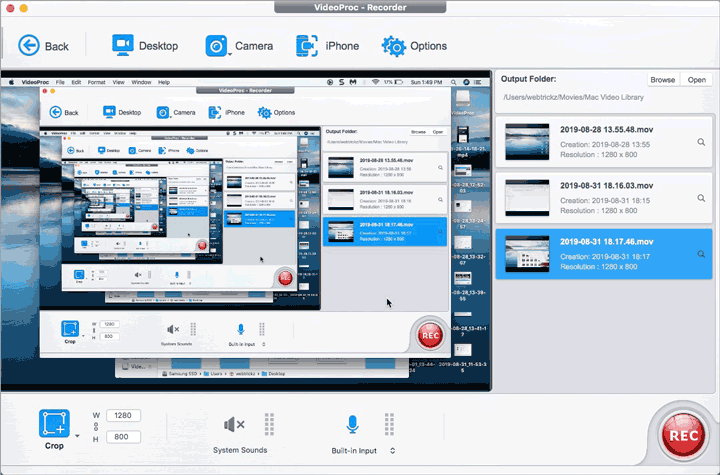Click the magnifier icon for 2019-08-28 13.55.48.mov
This screenshot has width=720, height=475.
tap(701, 142)
